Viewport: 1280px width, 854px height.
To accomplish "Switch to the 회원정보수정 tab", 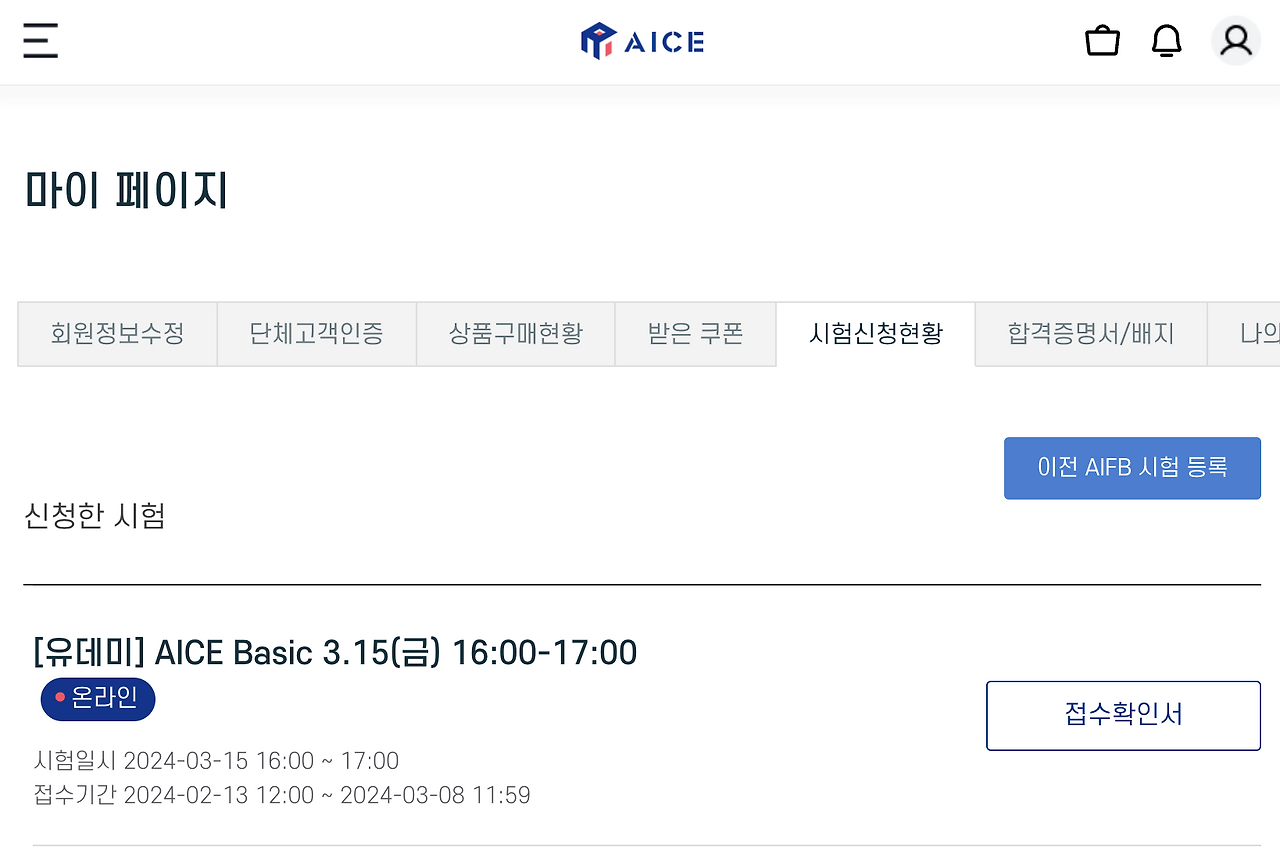I will tap(117, 334).
